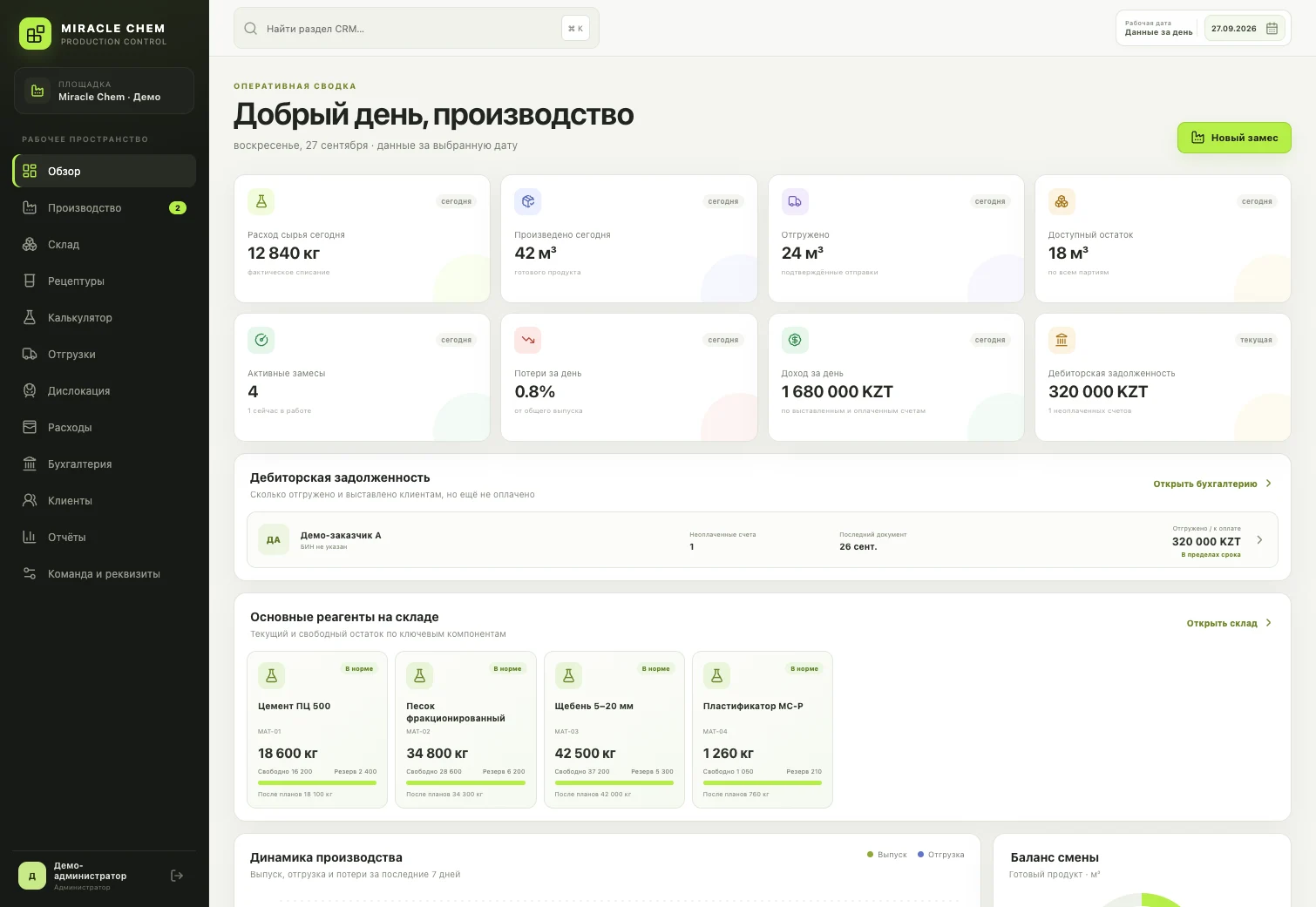The height and width of the screenshot is (907, 1316).
Task: Click the calendar icon in date field
Action: pyautogui.click(x=1272, y=29)
